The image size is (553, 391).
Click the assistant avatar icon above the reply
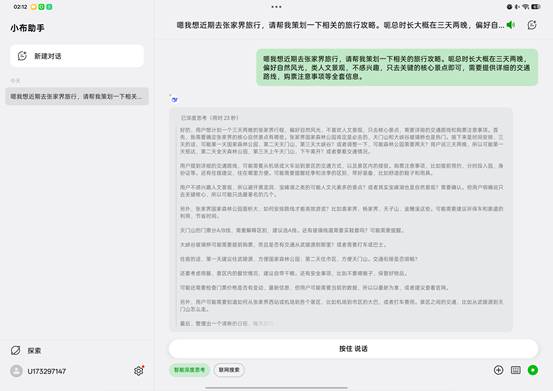pos(174,100)
